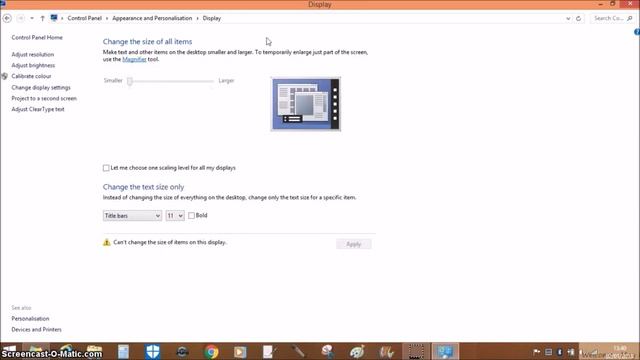Image resolution: width=640 pixels, height=360 pixels.
Task: Open the notepad-with-pen taskbar icon
Action: 269,351
